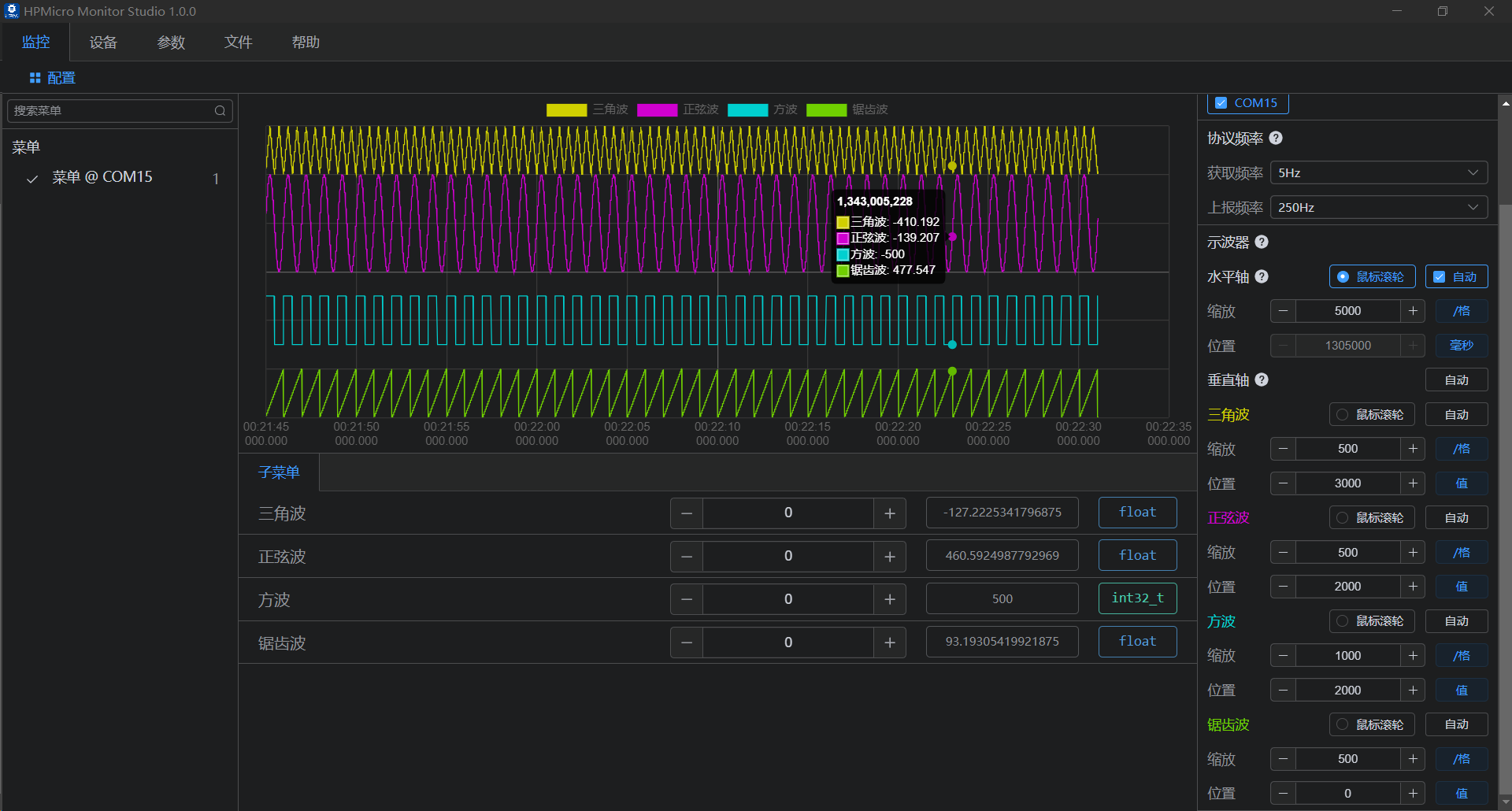Decrease 锯齿波 位置 0 with minus
Viewport: 1512px width, 811px height.
[x=1283, y=794]
